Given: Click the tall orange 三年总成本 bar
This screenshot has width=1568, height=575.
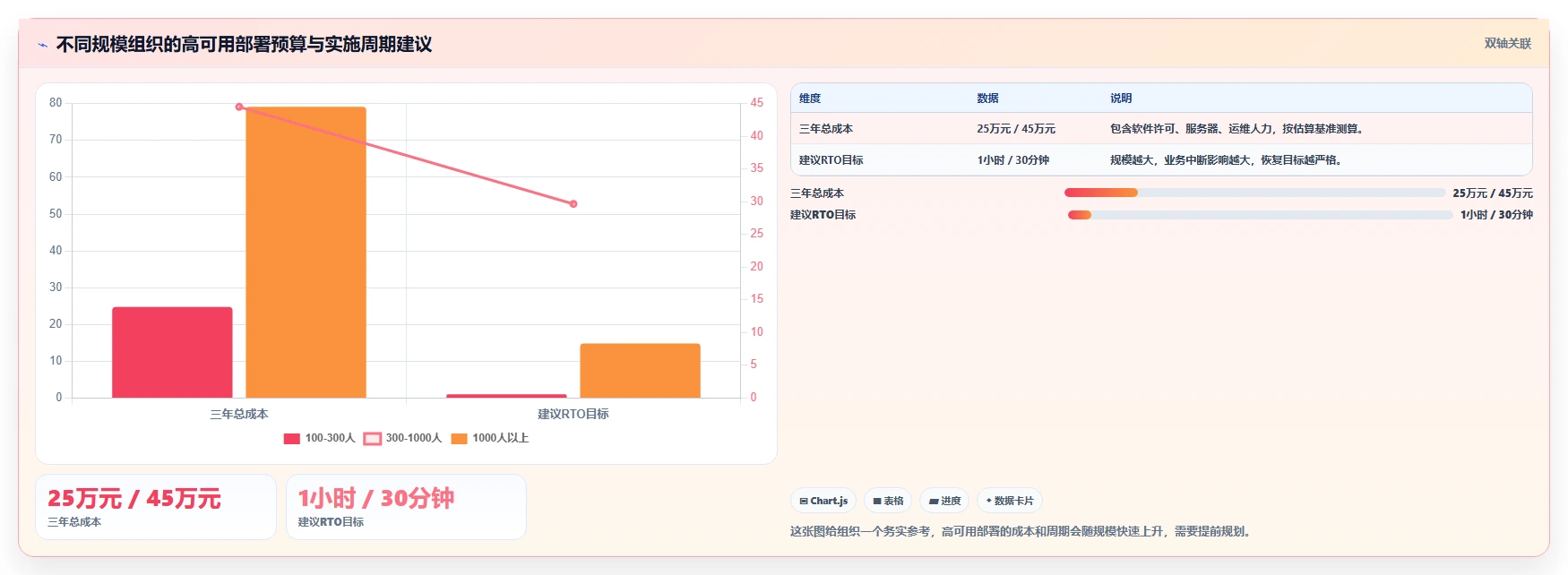Looking at the screenshot, I should point(306,252).
